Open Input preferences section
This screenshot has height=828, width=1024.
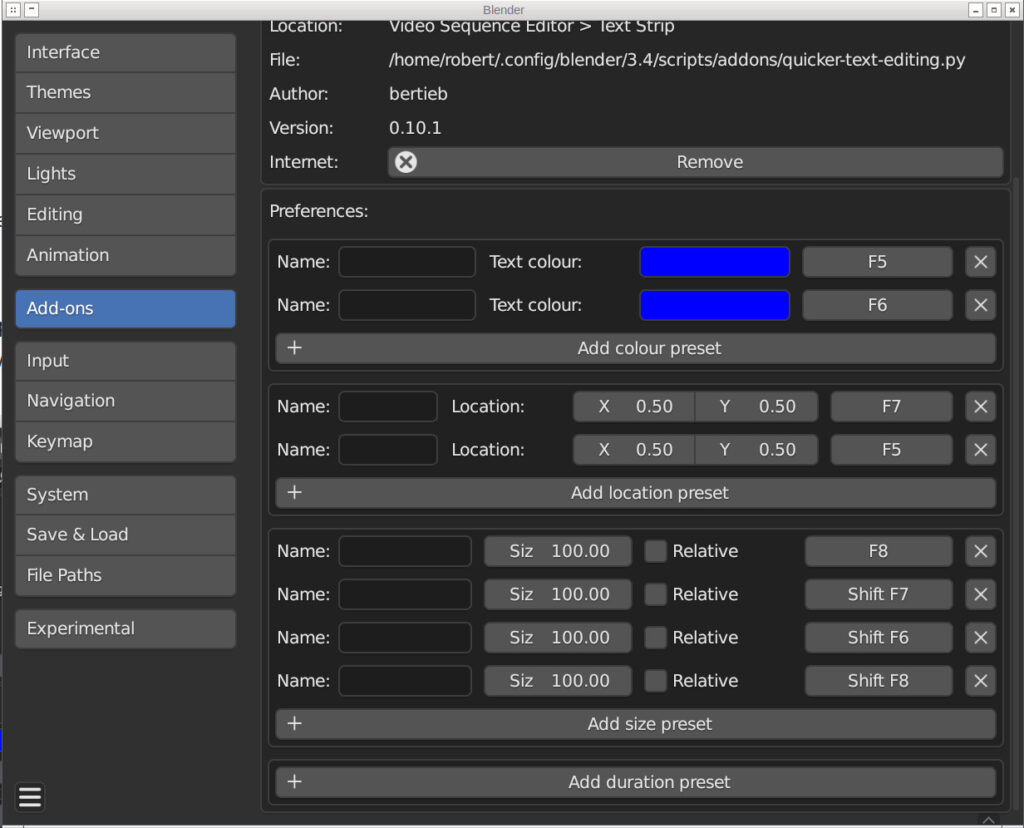tap(125, 361)
